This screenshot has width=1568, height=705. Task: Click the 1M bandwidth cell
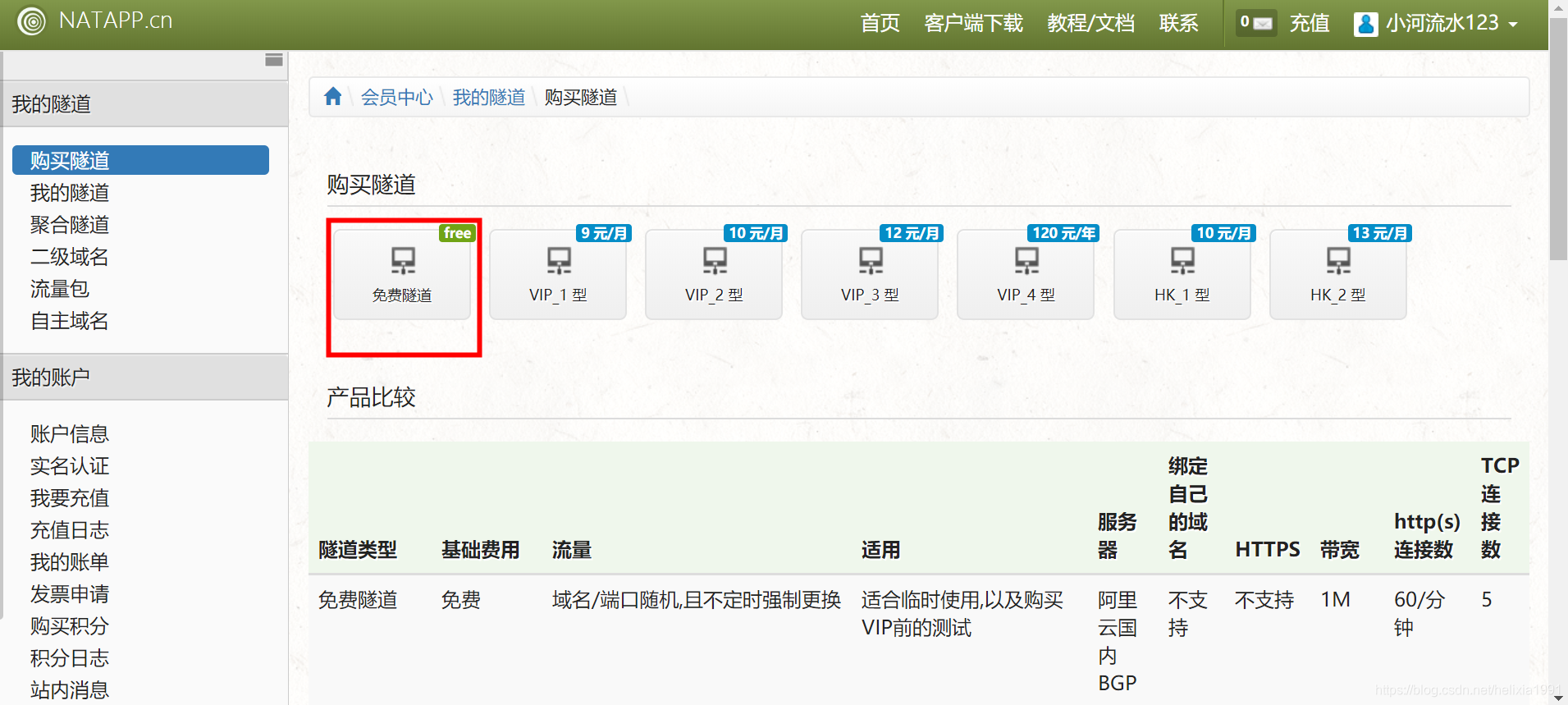pyautogui.click(x=1336, y=600)
